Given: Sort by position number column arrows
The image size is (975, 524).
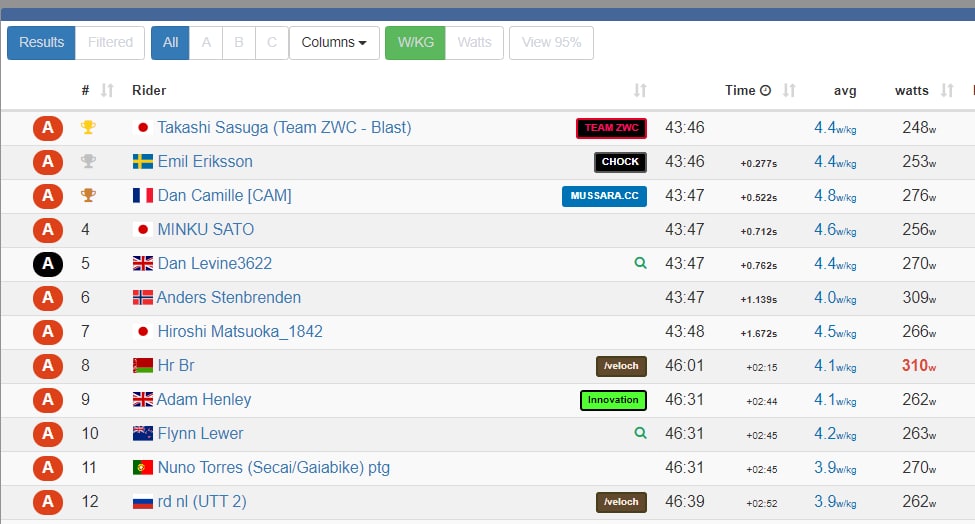Looking at the screenshot, I should pos(107,91).
